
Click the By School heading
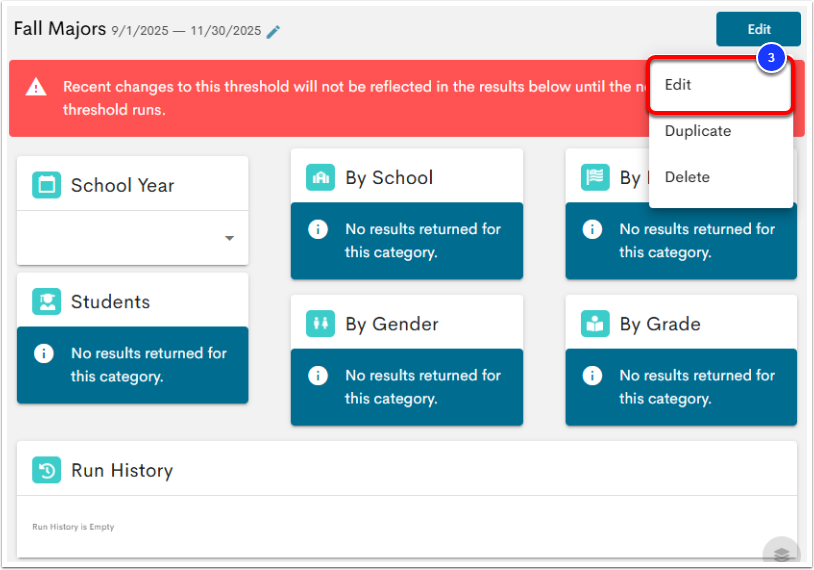389,178
